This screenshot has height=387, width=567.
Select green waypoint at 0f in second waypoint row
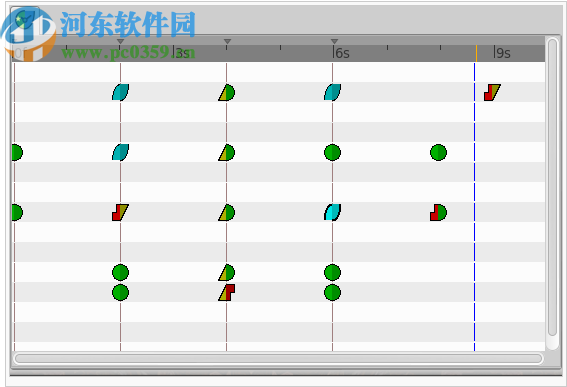17,152
